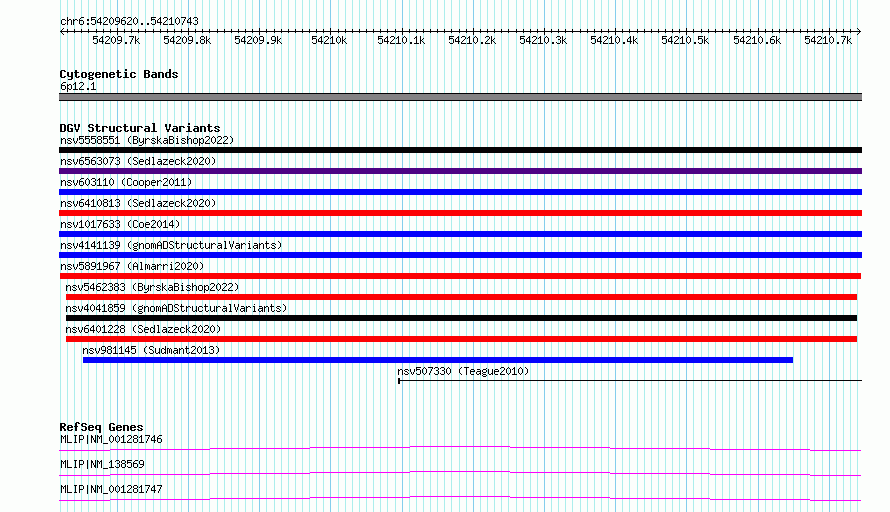This screenshot has width=890, height=512.
Task: Click the 54210k ruler position
Action: point(329,40)
